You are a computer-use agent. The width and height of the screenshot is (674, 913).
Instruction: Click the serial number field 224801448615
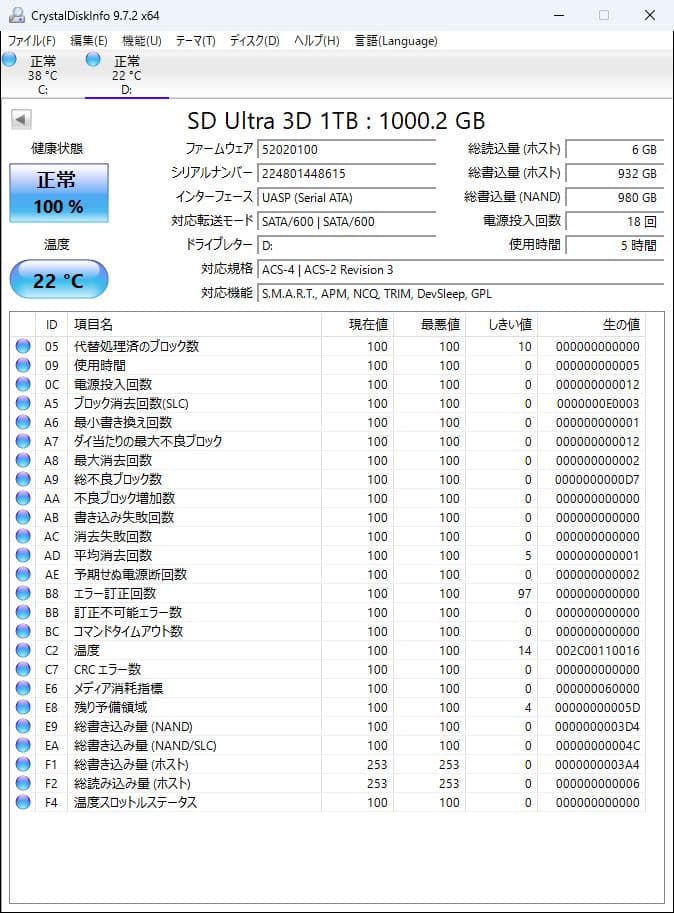(x=346, y=173)
